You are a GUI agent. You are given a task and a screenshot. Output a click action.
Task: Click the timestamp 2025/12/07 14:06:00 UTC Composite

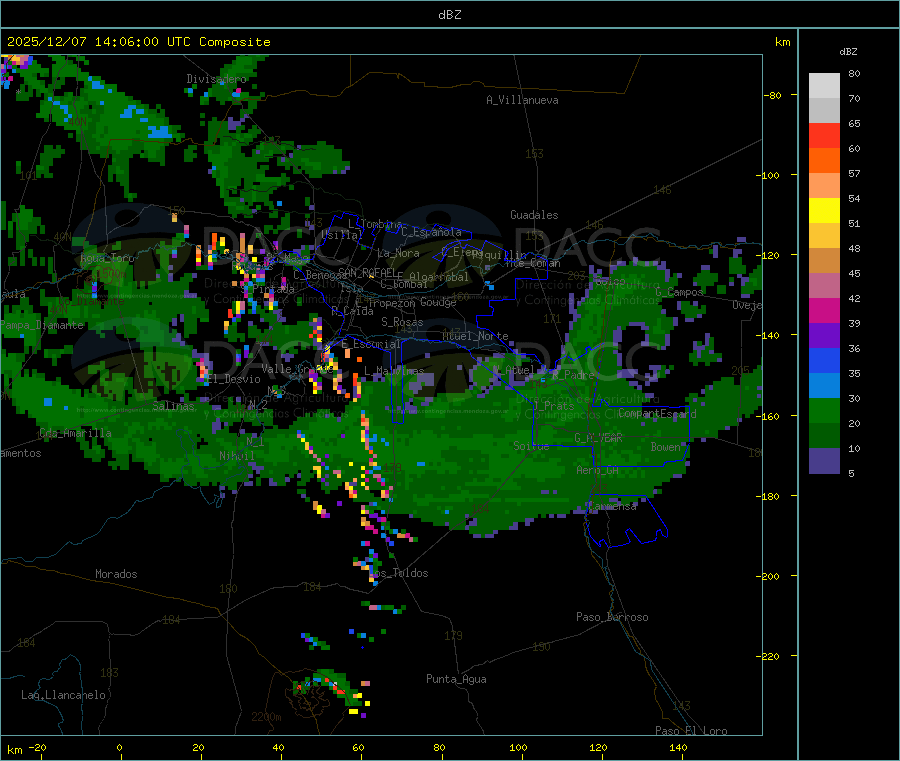click(x=138, y=42)
